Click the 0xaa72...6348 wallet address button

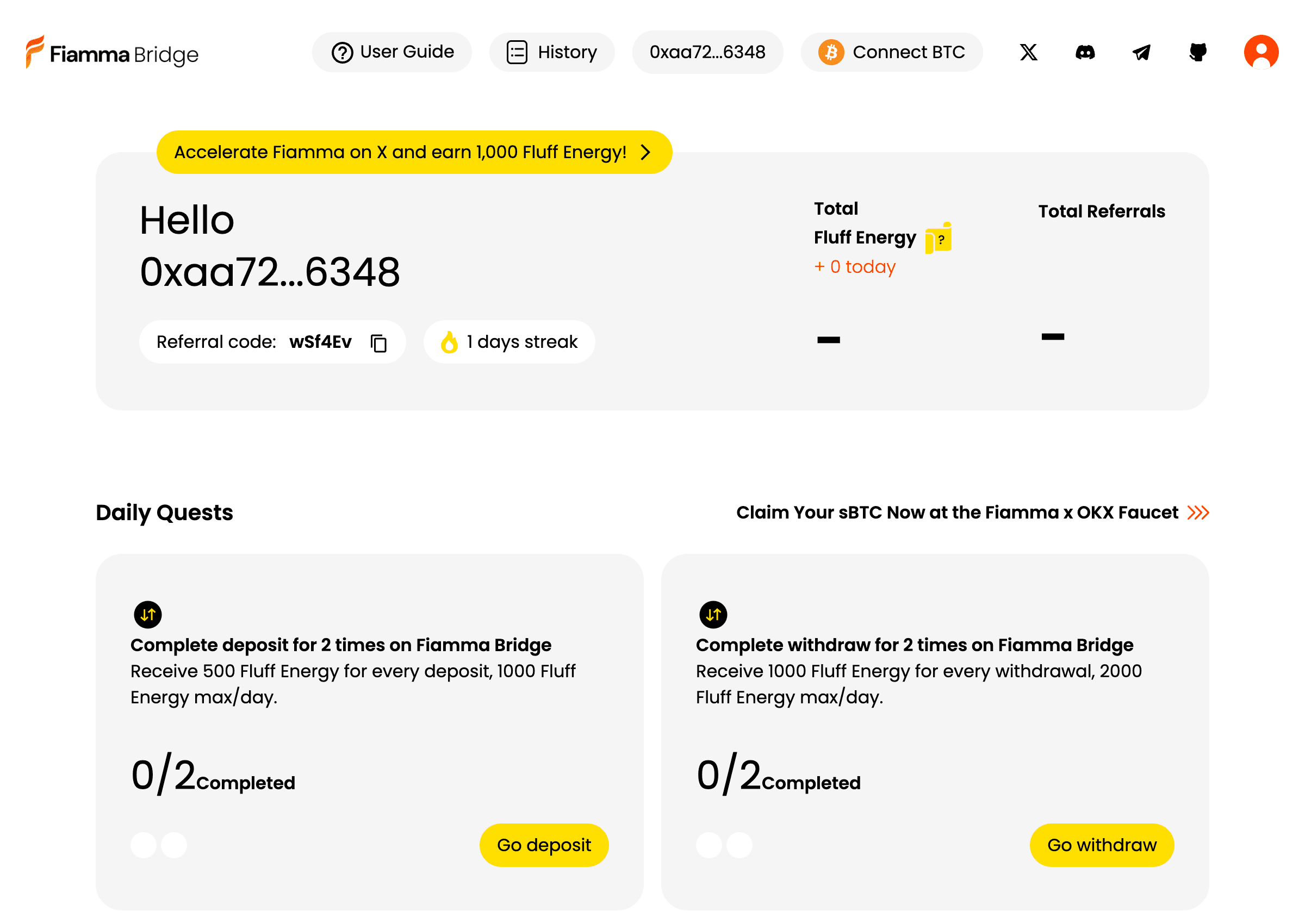(707, 52)
